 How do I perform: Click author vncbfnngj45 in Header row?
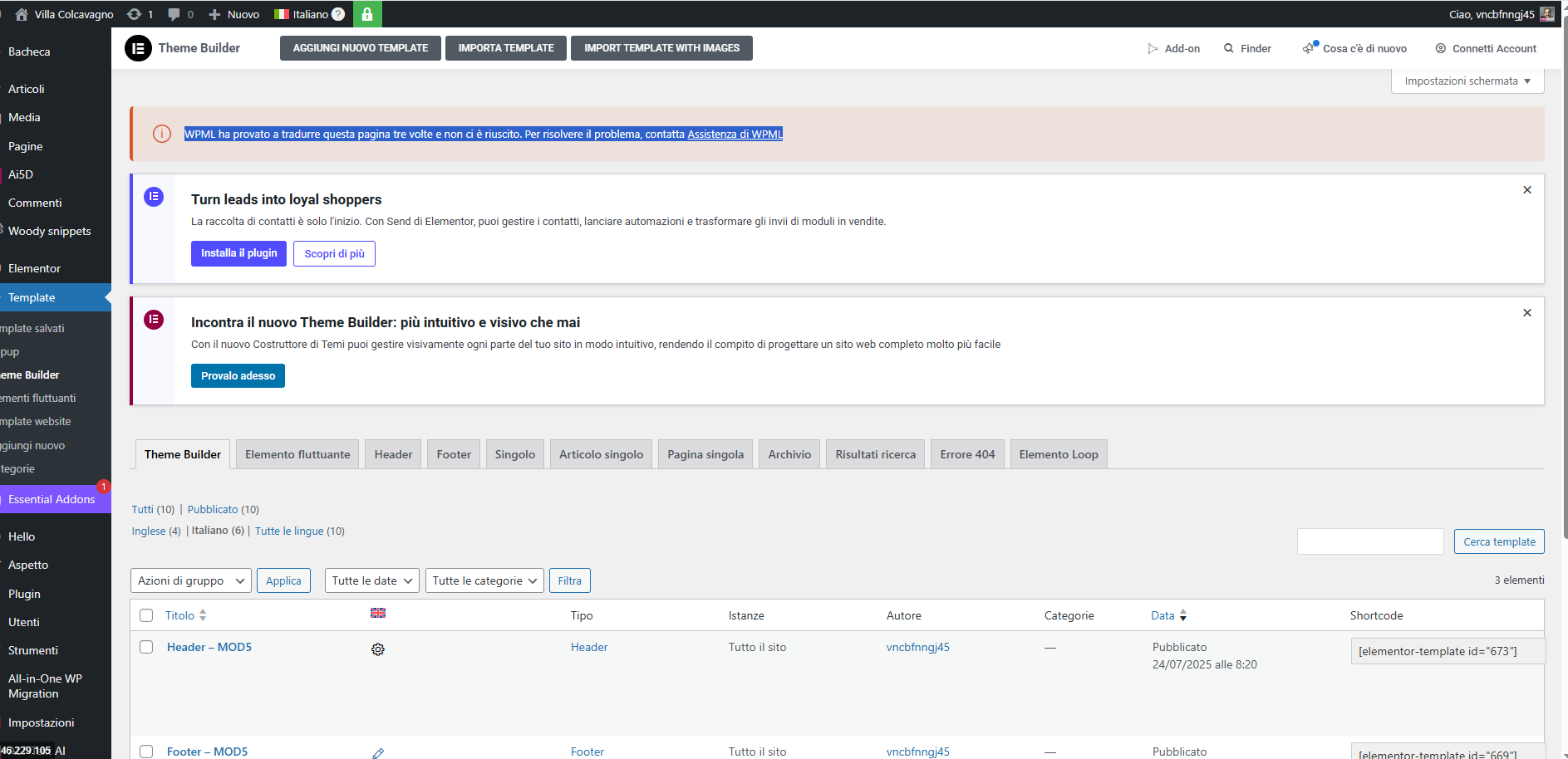(918, 647)
